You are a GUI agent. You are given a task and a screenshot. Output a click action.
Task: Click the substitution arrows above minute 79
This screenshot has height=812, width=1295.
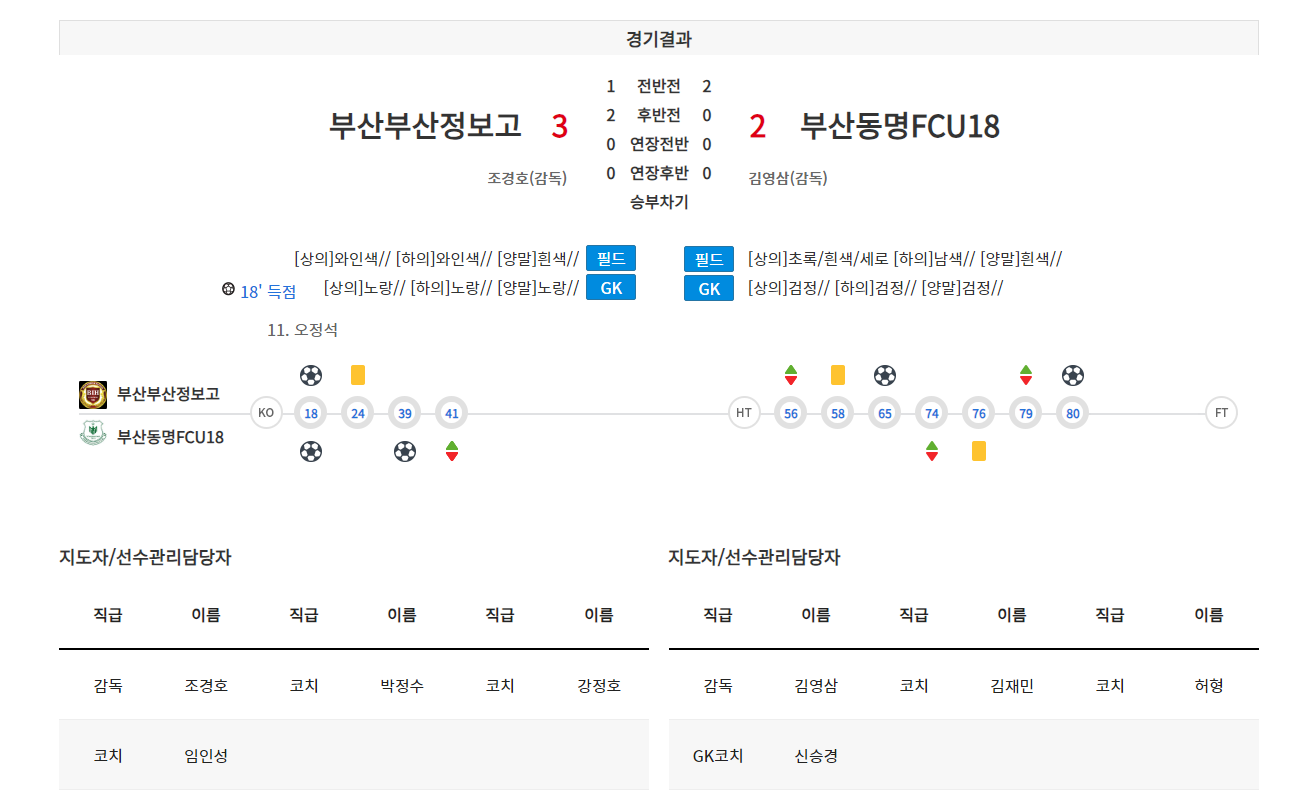pyautogui.click(x=1026, y=375)
